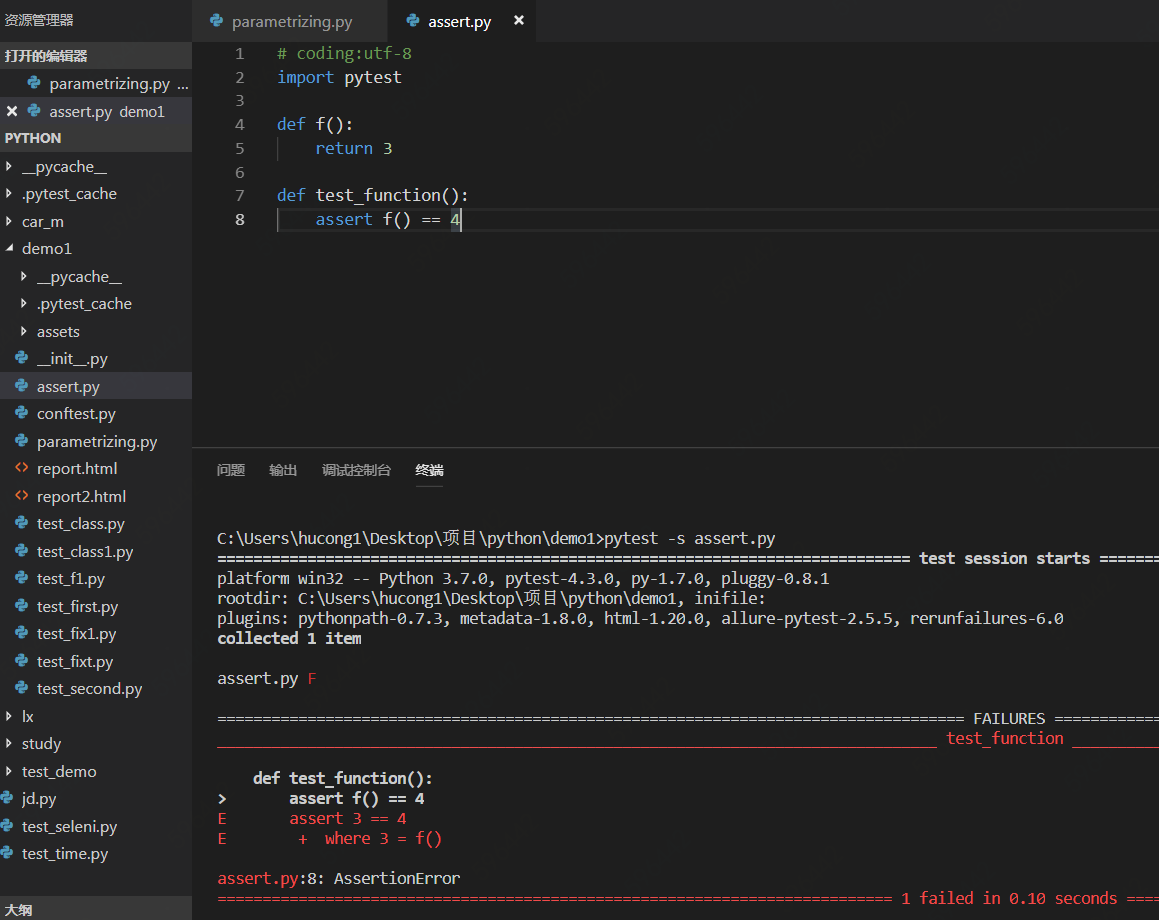Open the 问题 (Problems) panel tab
The width and height of the screenshot is (1159, 920).
click(x=230, y=470)
